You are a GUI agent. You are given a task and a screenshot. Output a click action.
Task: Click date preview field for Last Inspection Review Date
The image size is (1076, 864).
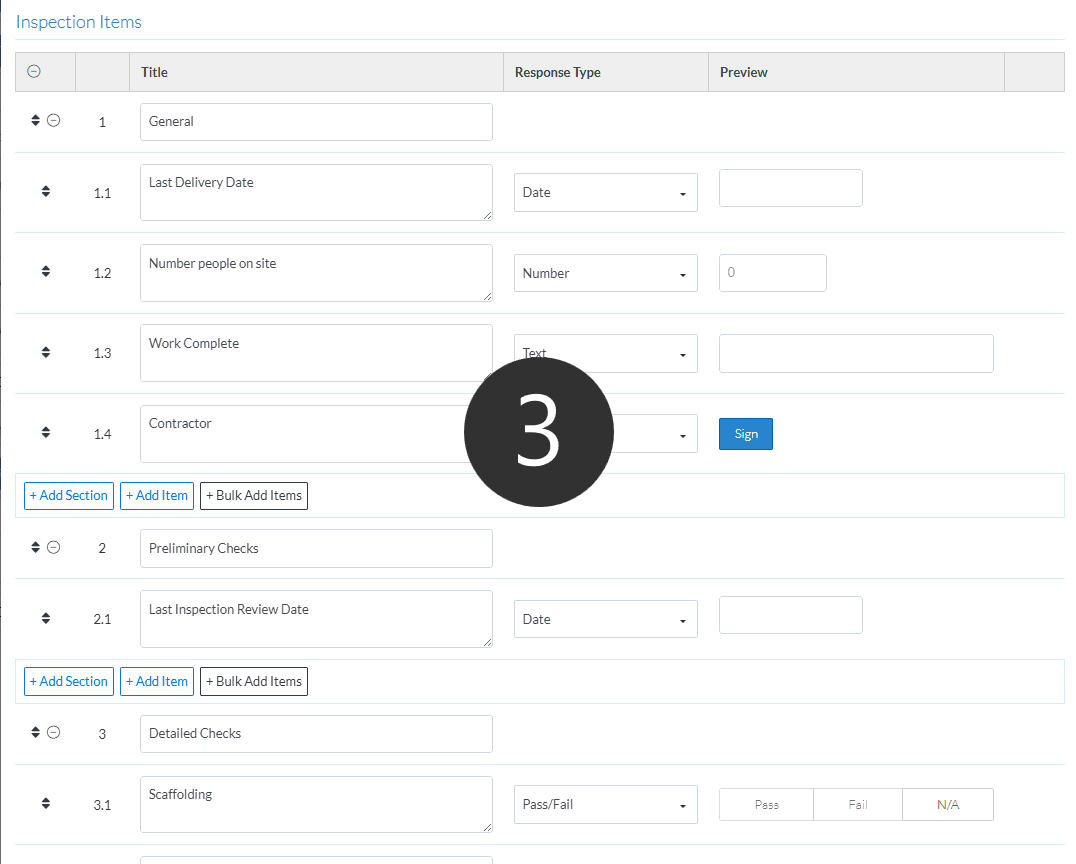pyautogui.click(x=790, y=616)
